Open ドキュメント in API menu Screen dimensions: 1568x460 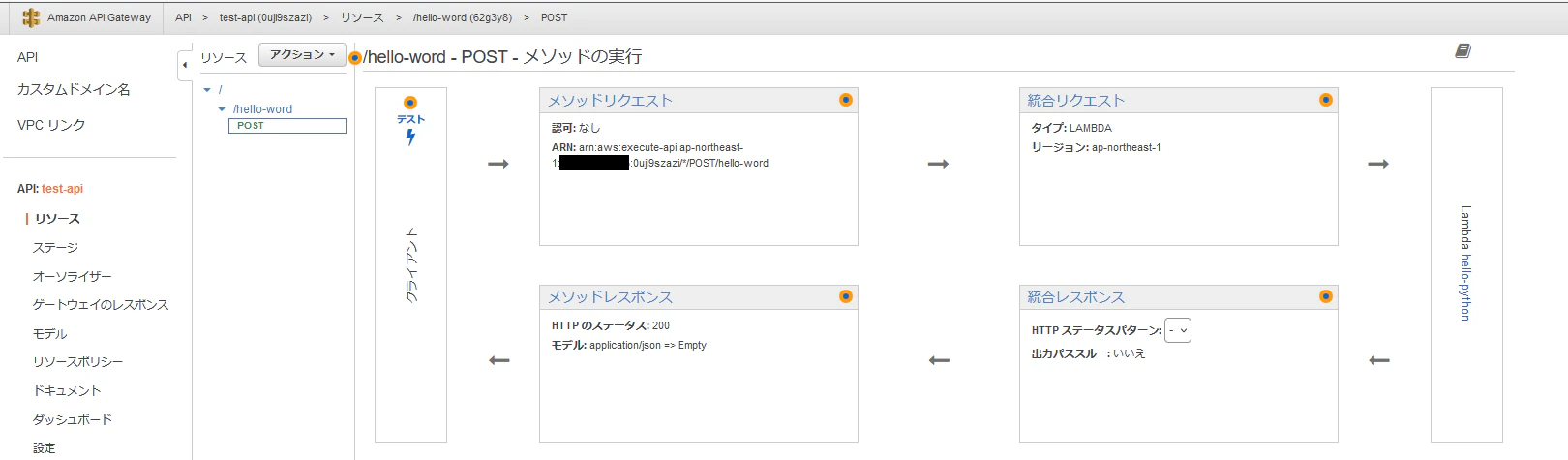[x=67, y=391]
